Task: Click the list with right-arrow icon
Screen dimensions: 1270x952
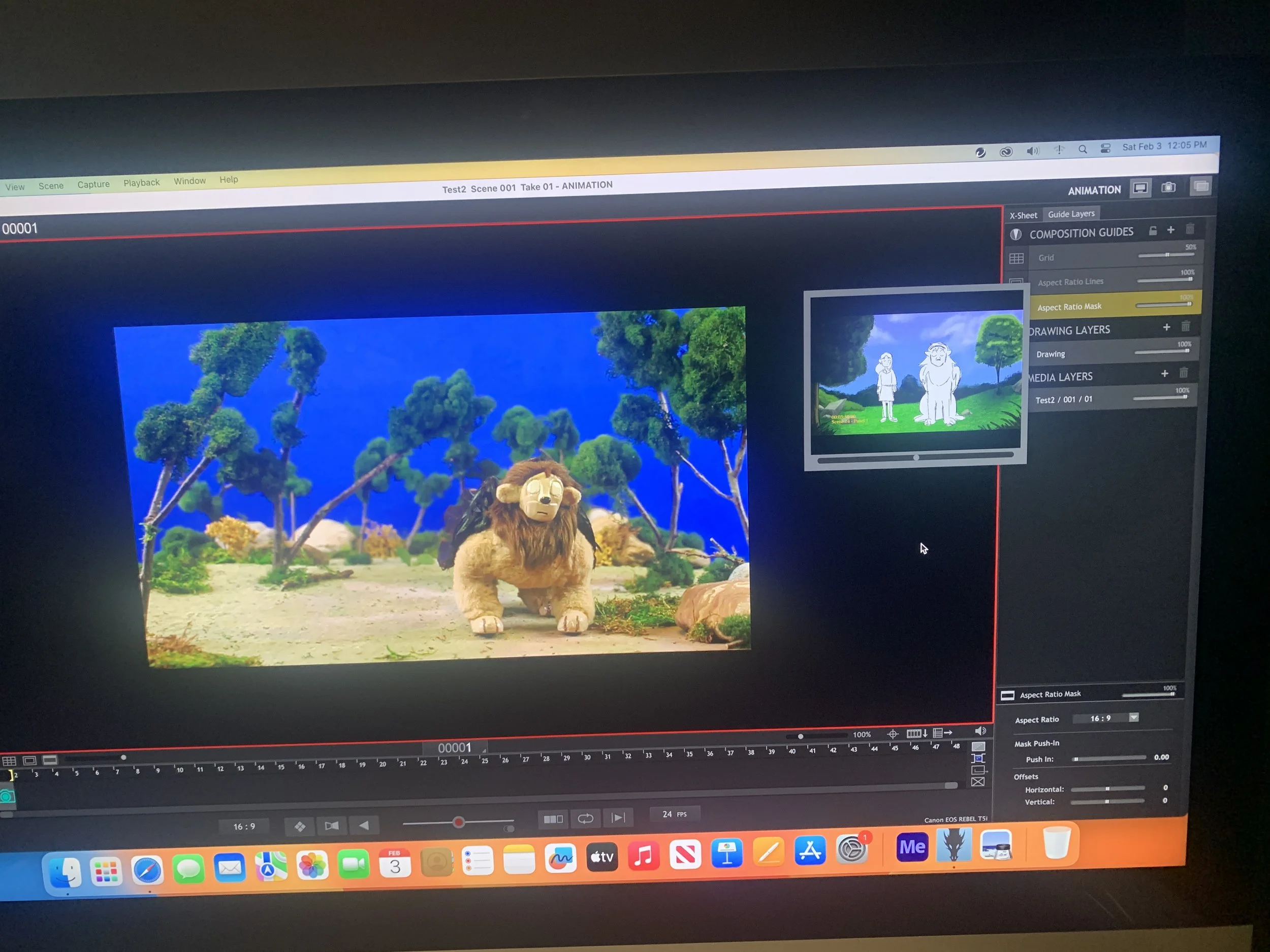Action: coord(942,733)
